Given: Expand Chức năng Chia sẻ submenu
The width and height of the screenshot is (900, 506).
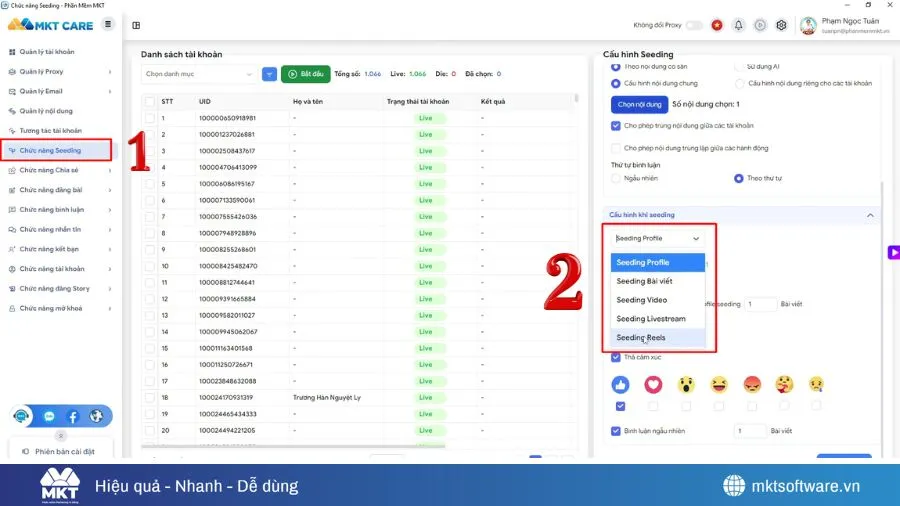Looking at the screenshot, I should tap(110, 170).
